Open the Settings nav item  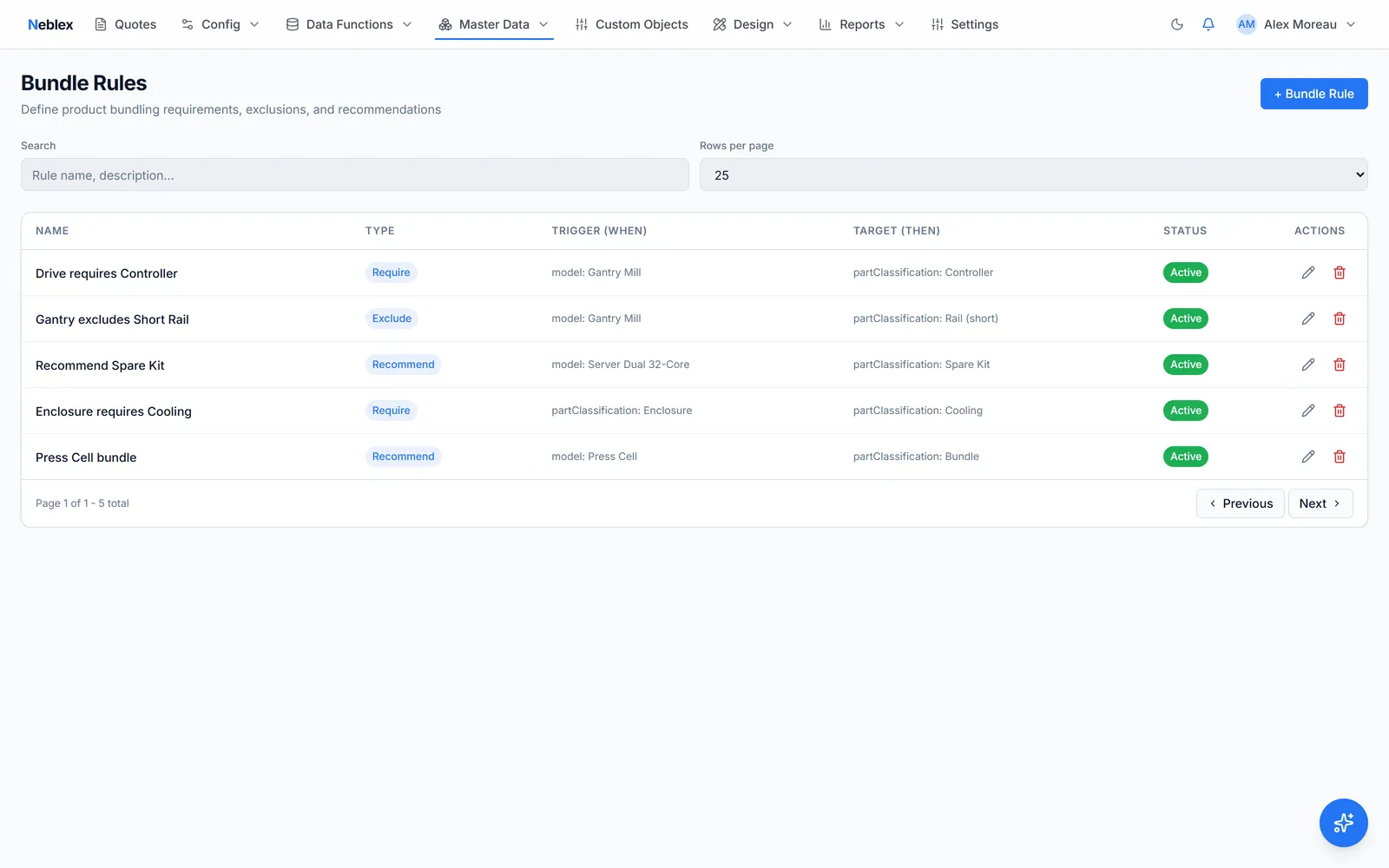tap(964, 24)
